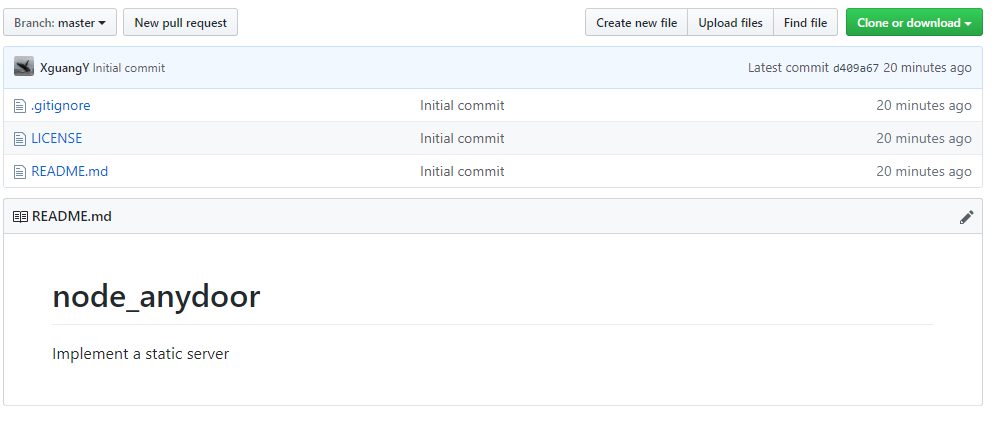Click the Create new file button
Viewport: 994px width, 422px height.
point(636,22)
